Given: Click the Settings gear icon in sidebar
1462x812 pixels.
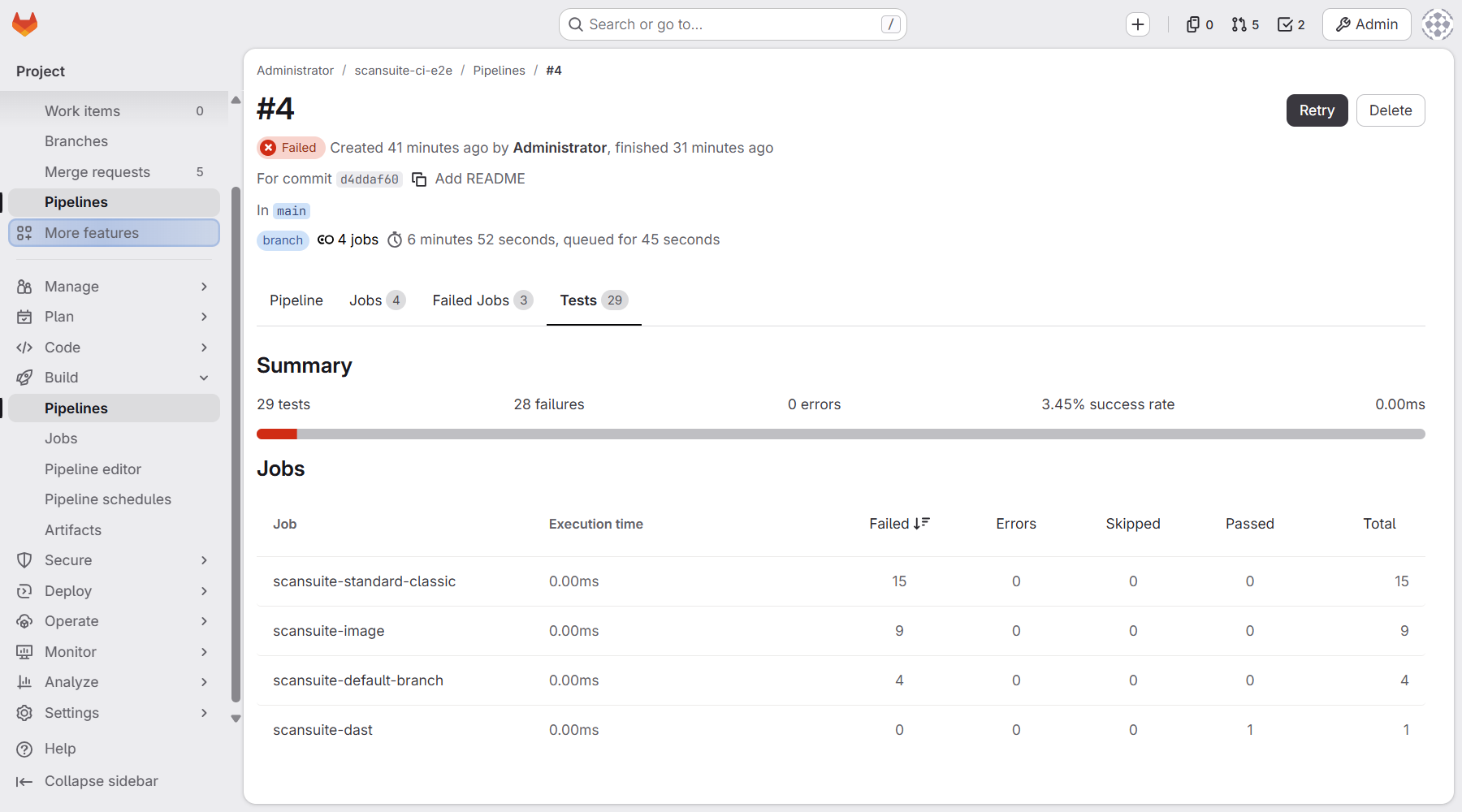Looking at the screenshot, I should pos(24,713).
